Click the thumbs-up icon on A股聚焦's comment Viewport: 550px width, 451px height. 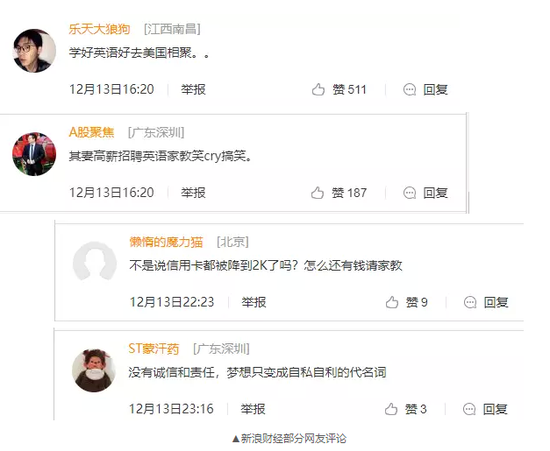[x=317, y=193]
